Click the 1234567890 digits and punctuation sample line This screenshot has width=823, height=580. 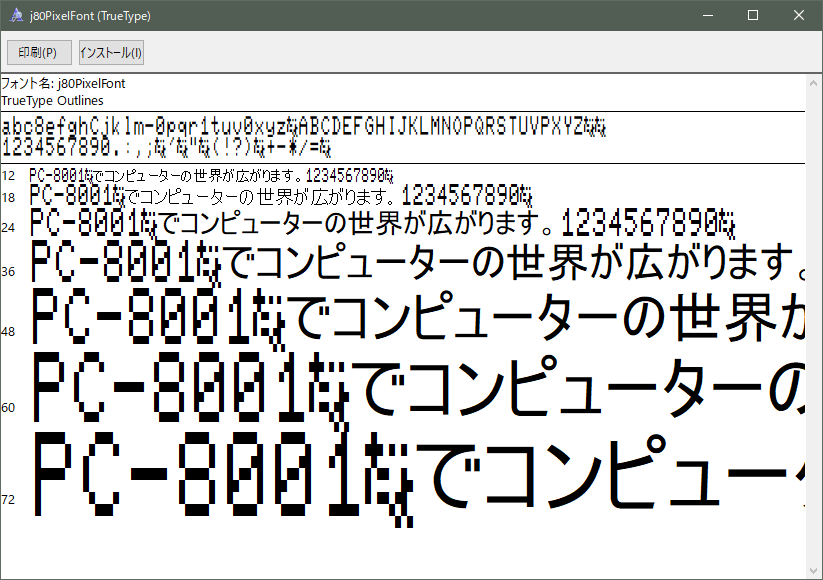pos(166,147)
